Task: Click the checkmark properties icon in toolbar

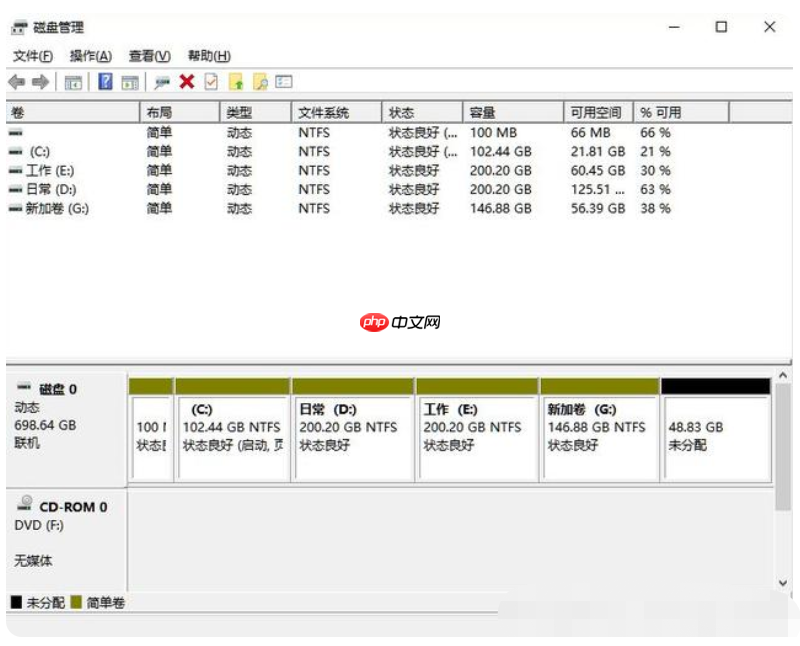Action: (x=210, y=82)
